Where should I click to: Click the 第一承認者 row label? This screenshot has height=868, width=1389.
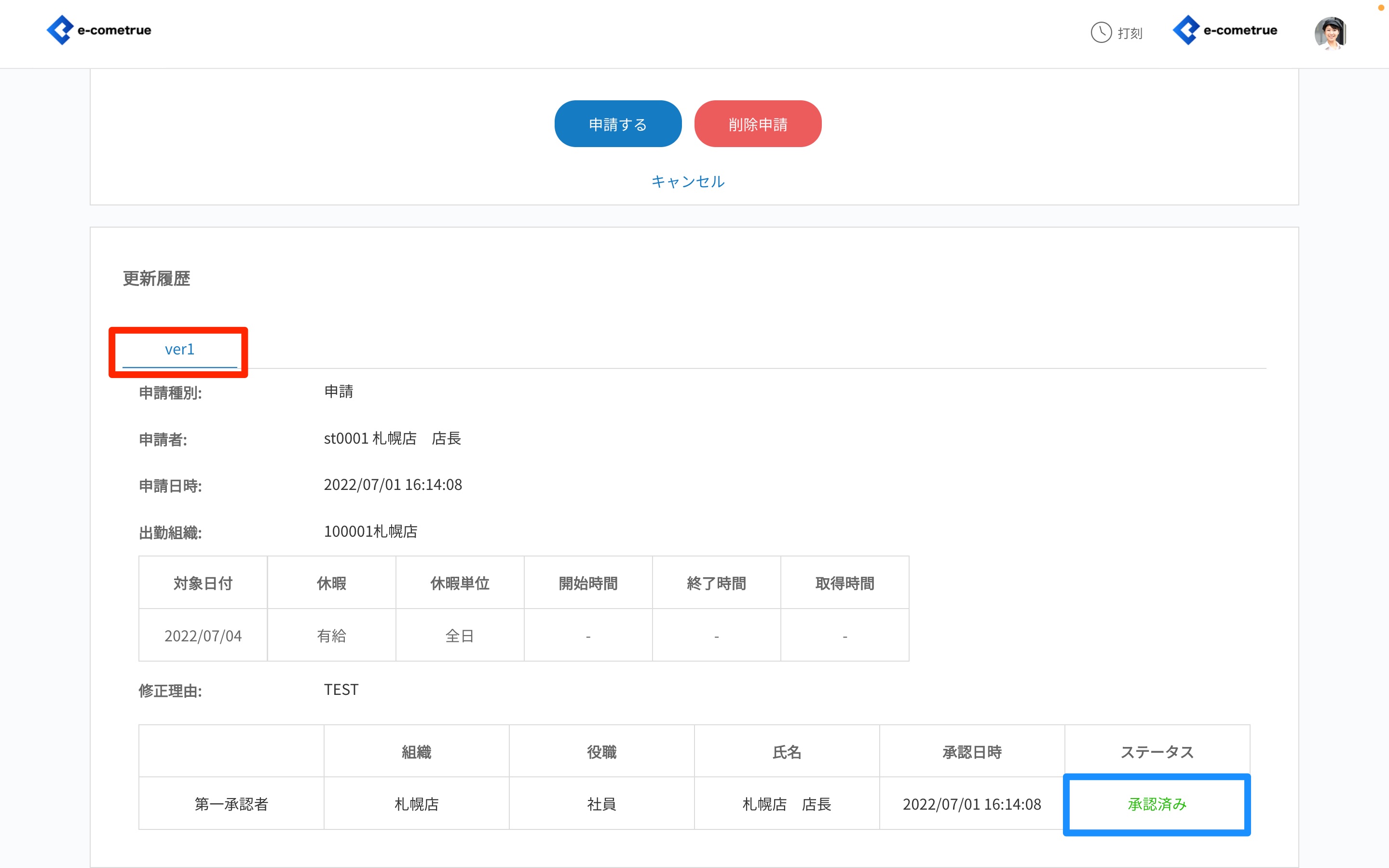pyautogui.click(x=231, y=804)
